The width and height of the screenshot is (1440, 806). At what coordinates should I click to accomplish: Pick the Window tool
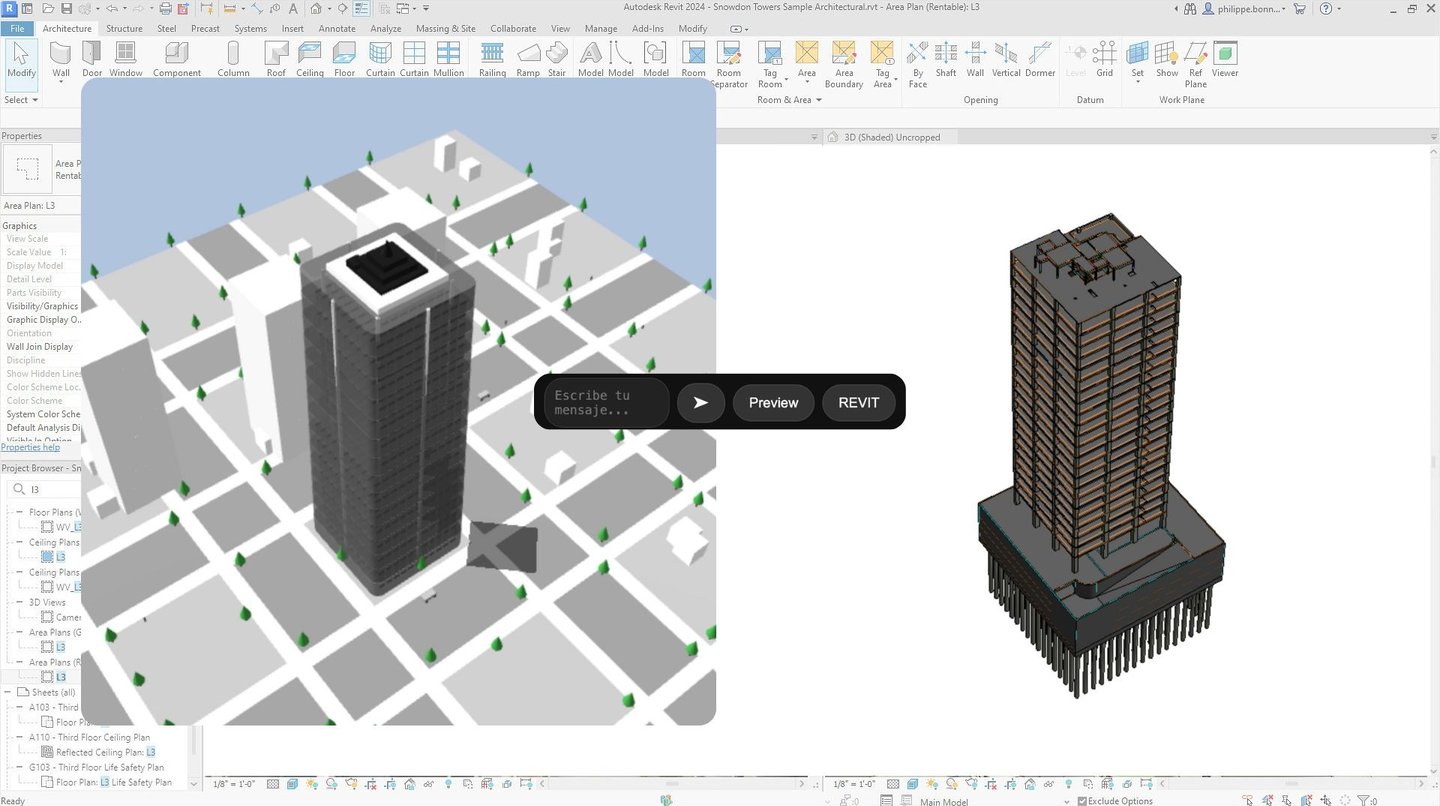pos(126,59)
